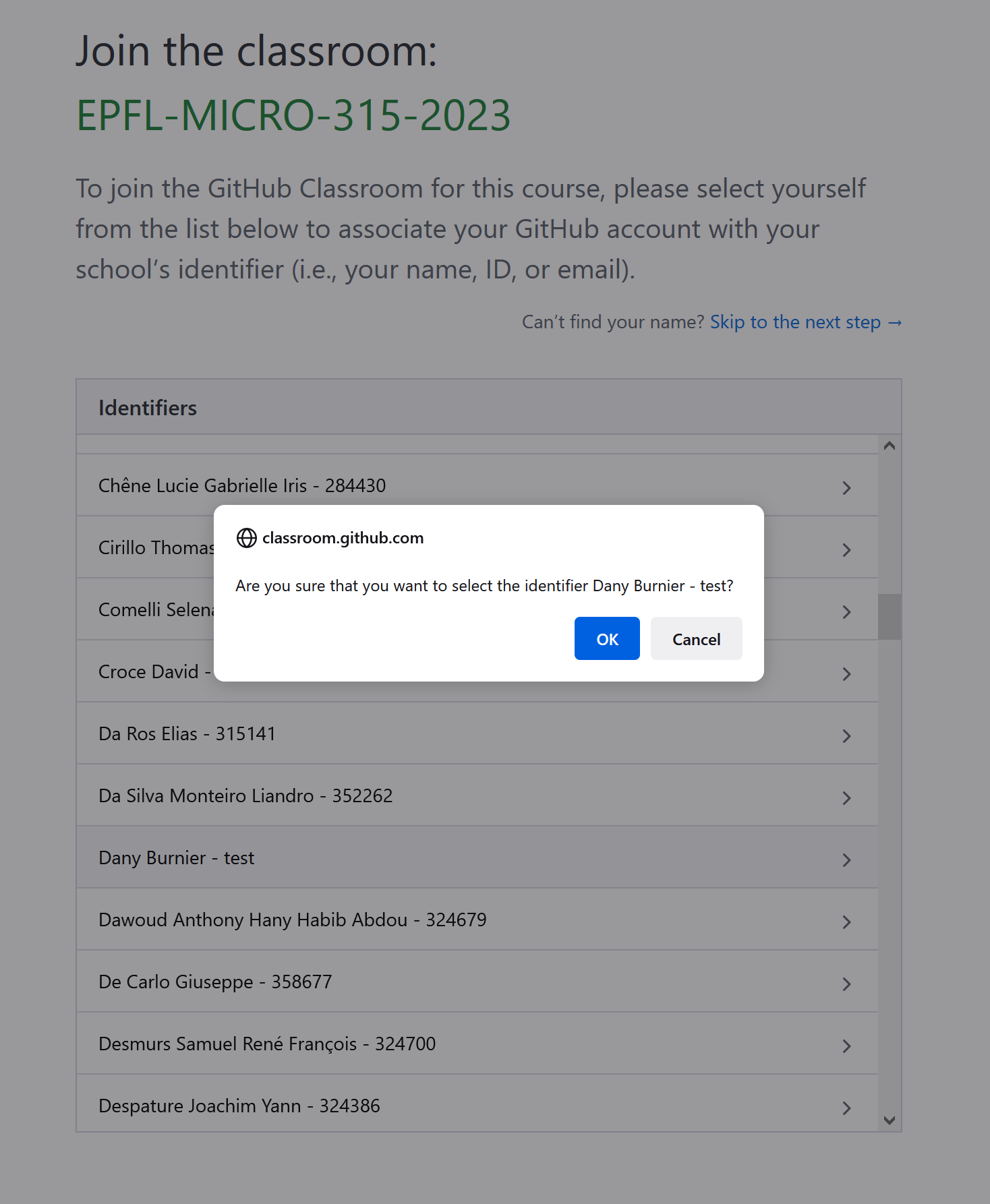Screen dimensions: 990x1204
Task: Click chevron for Da Silva Monteiro Liandro
Action: (846, 797)
